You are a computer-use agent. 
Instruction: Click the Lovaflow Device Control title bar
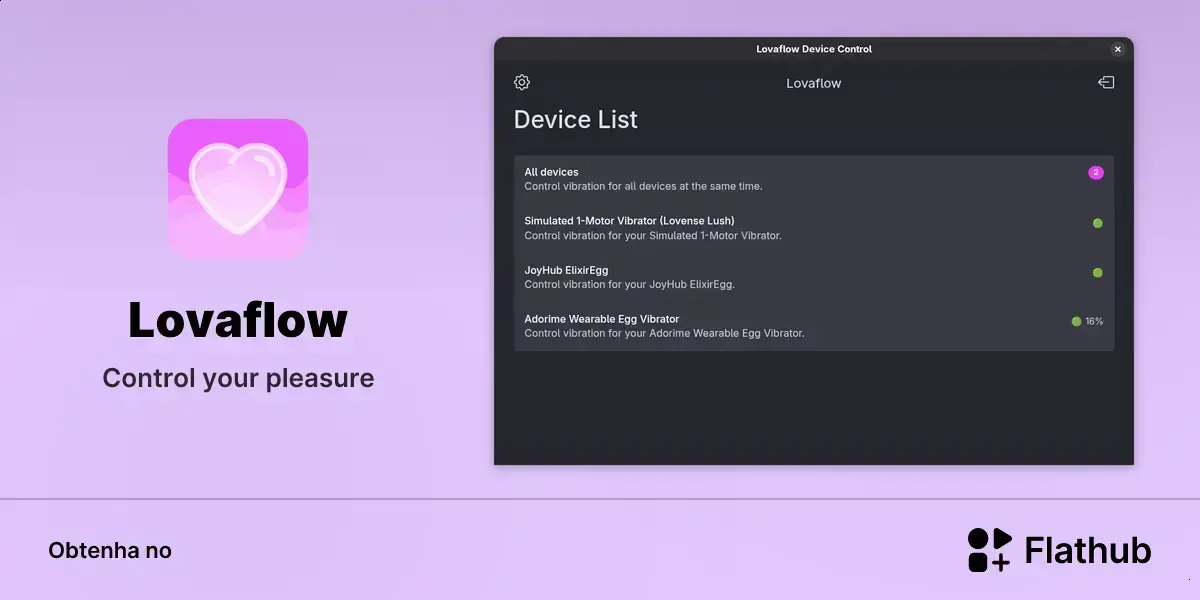pyautogui.click(x=814, y=49)
